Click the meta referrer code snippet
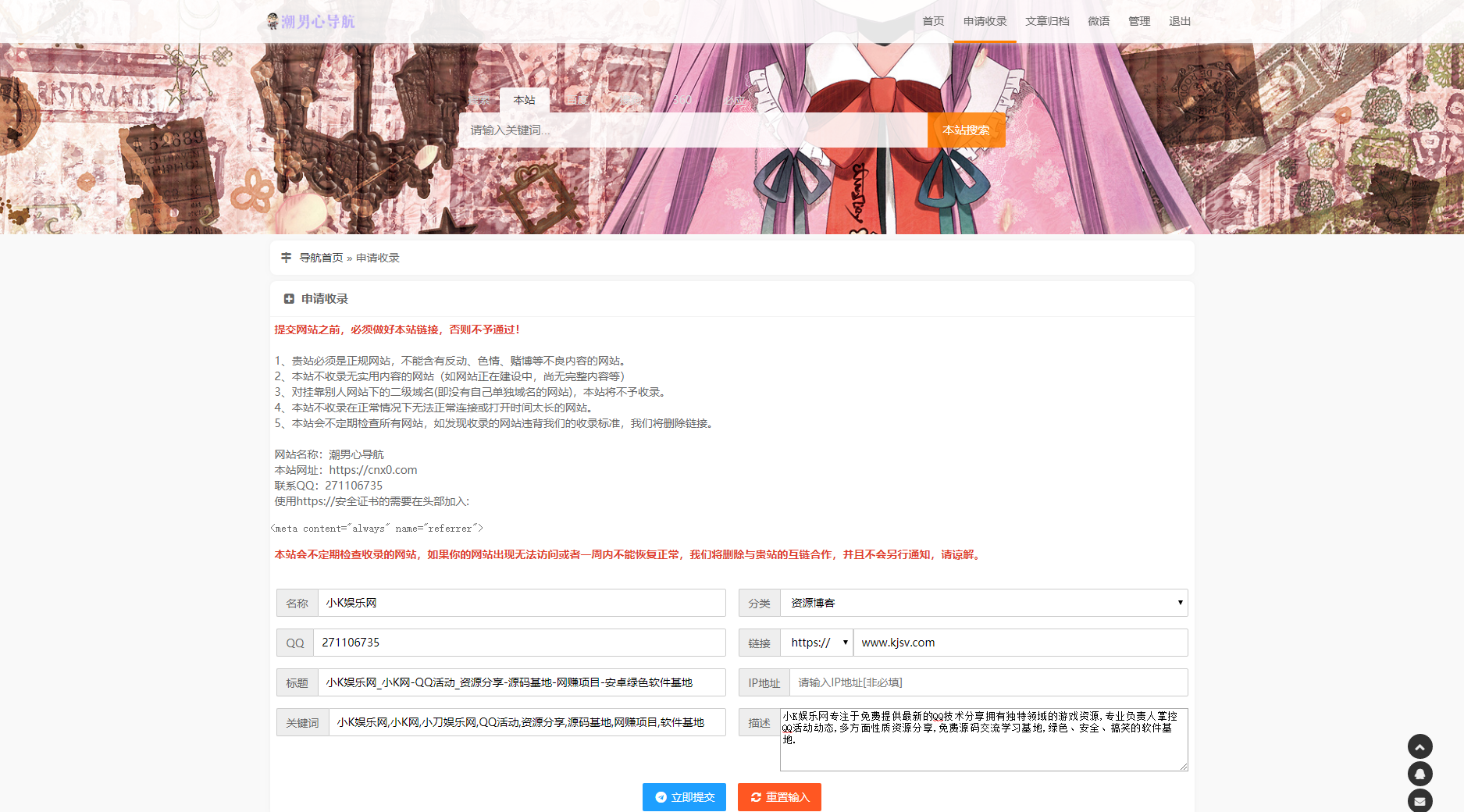 click(377, 529)
